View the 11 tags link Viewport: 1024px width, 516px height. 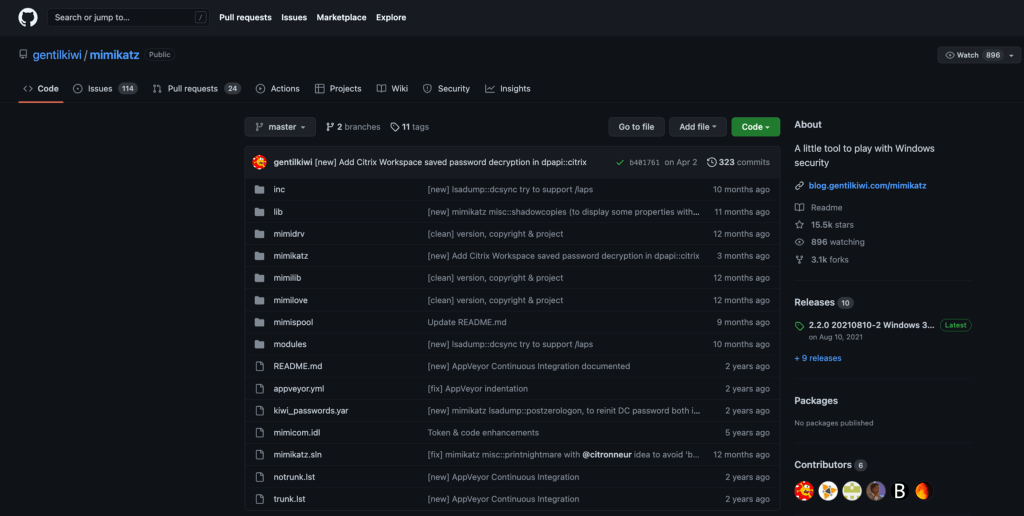409,127
